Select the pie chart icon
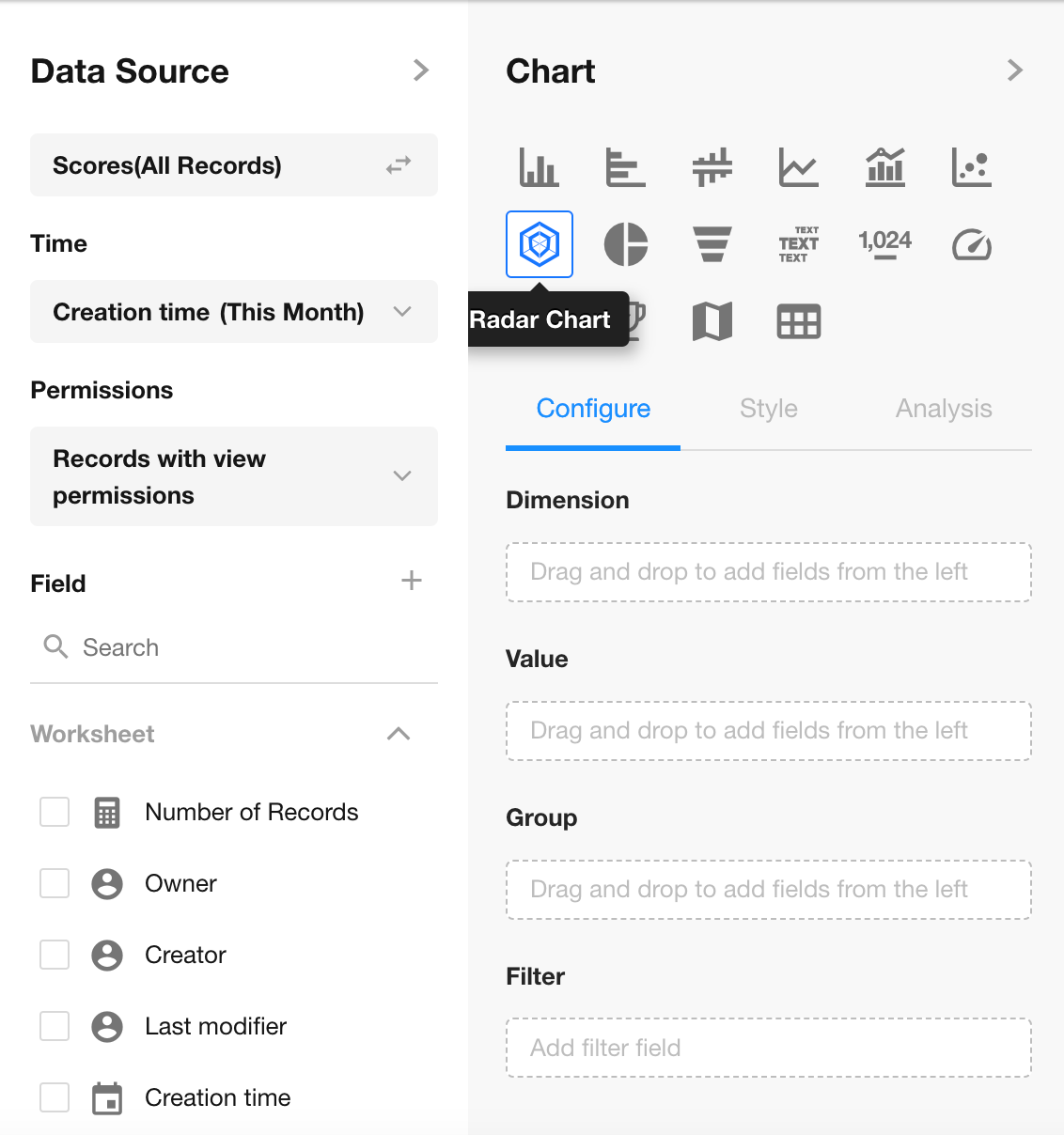1064x1135 pixels. [x=625, y=244]
